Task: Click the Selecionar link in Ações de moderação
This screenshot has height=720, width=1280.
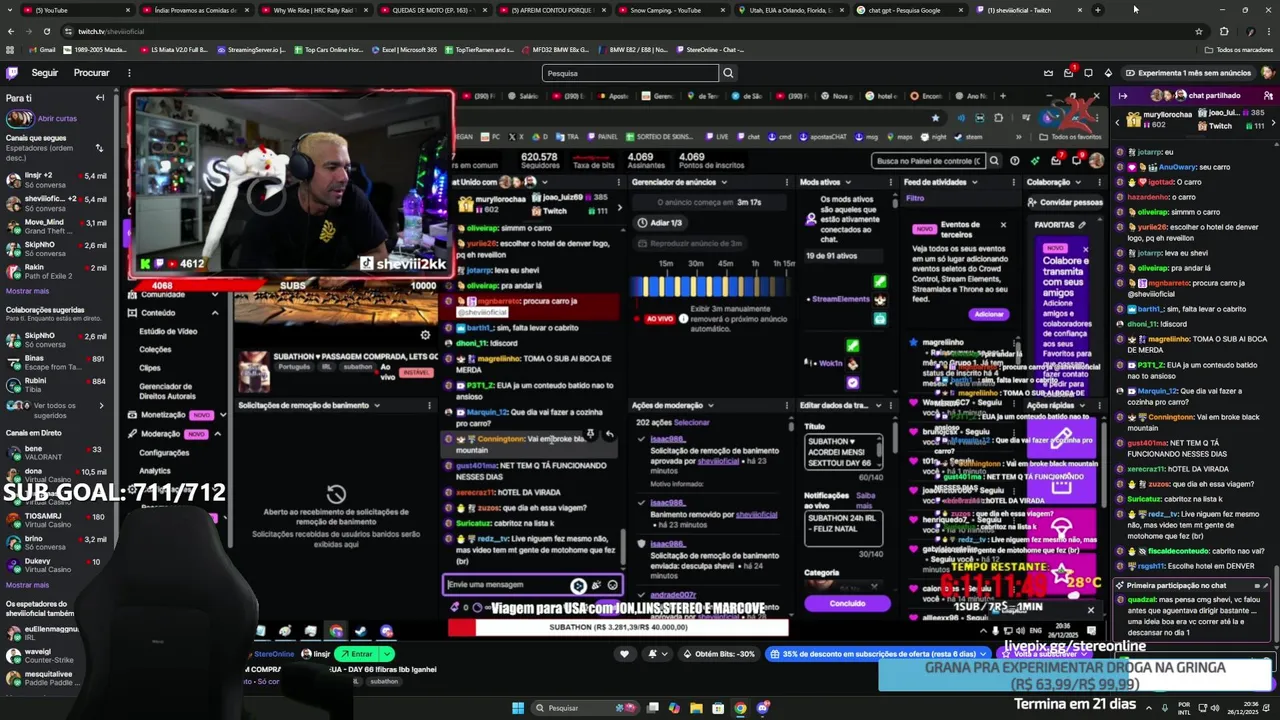Action: pyautogui.click(x=692, y=423)
